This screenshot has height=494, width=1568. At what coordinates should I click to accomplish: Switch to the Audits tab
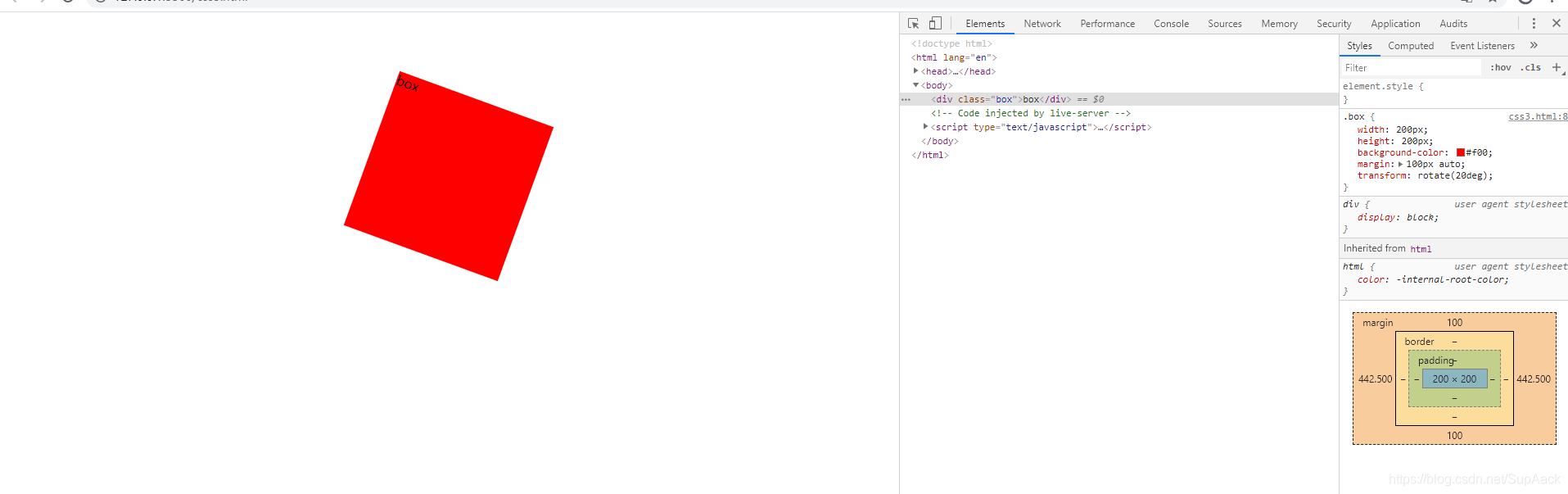[1453, 24]
